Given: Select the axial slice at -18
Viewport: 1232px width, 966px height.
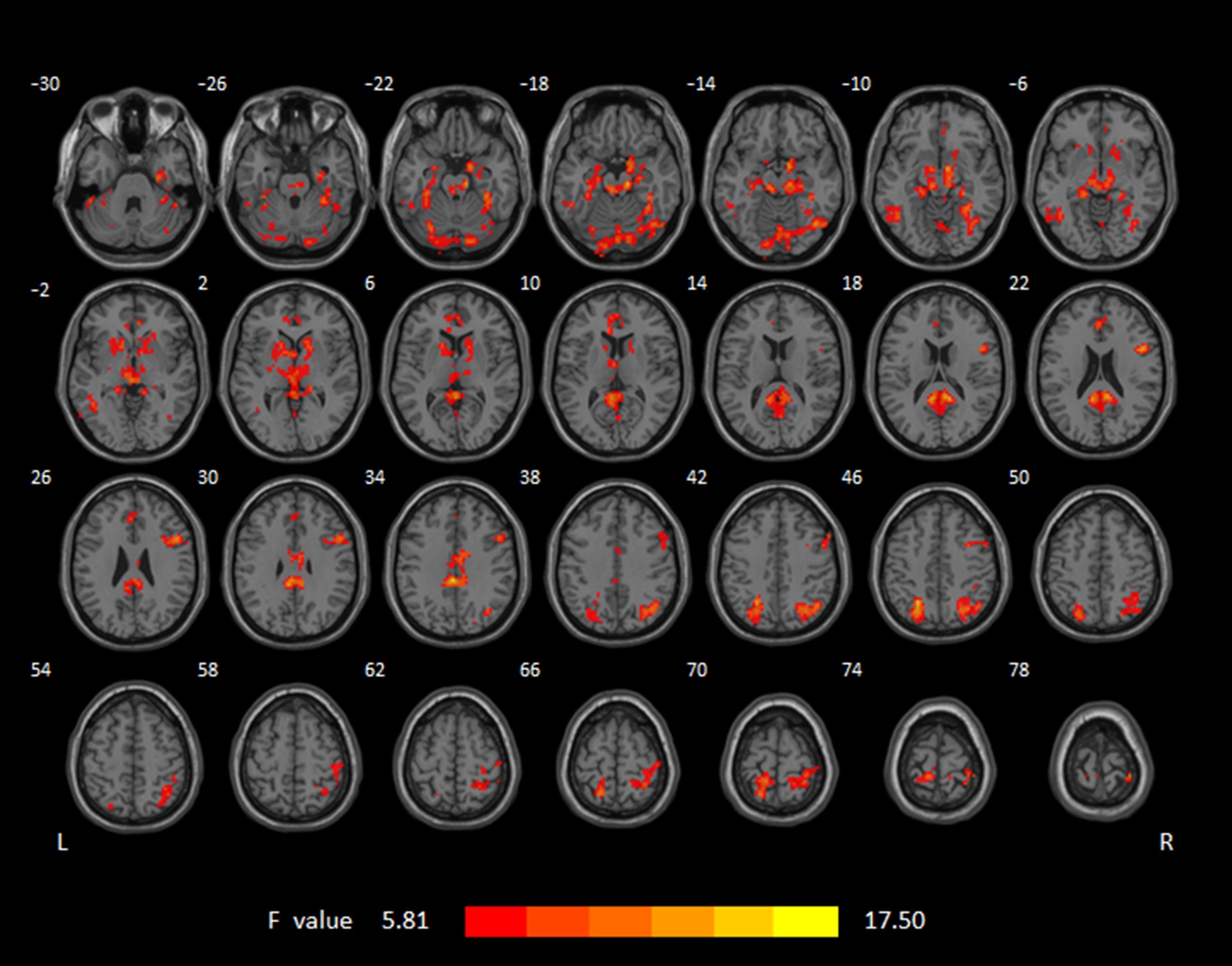Looking at the screenshot, I should pyautogui.click(x=617, y=177).
